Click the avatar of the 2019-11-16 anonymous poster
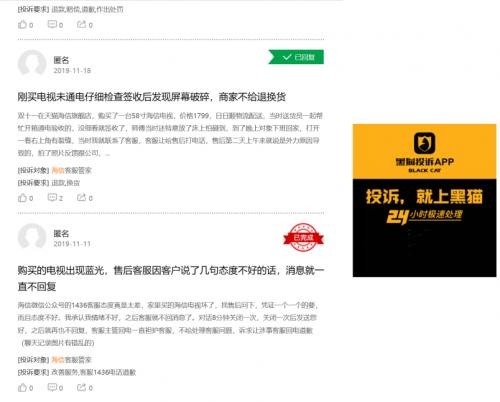Viewport: 500px width, 402px height. pos(32,64)
